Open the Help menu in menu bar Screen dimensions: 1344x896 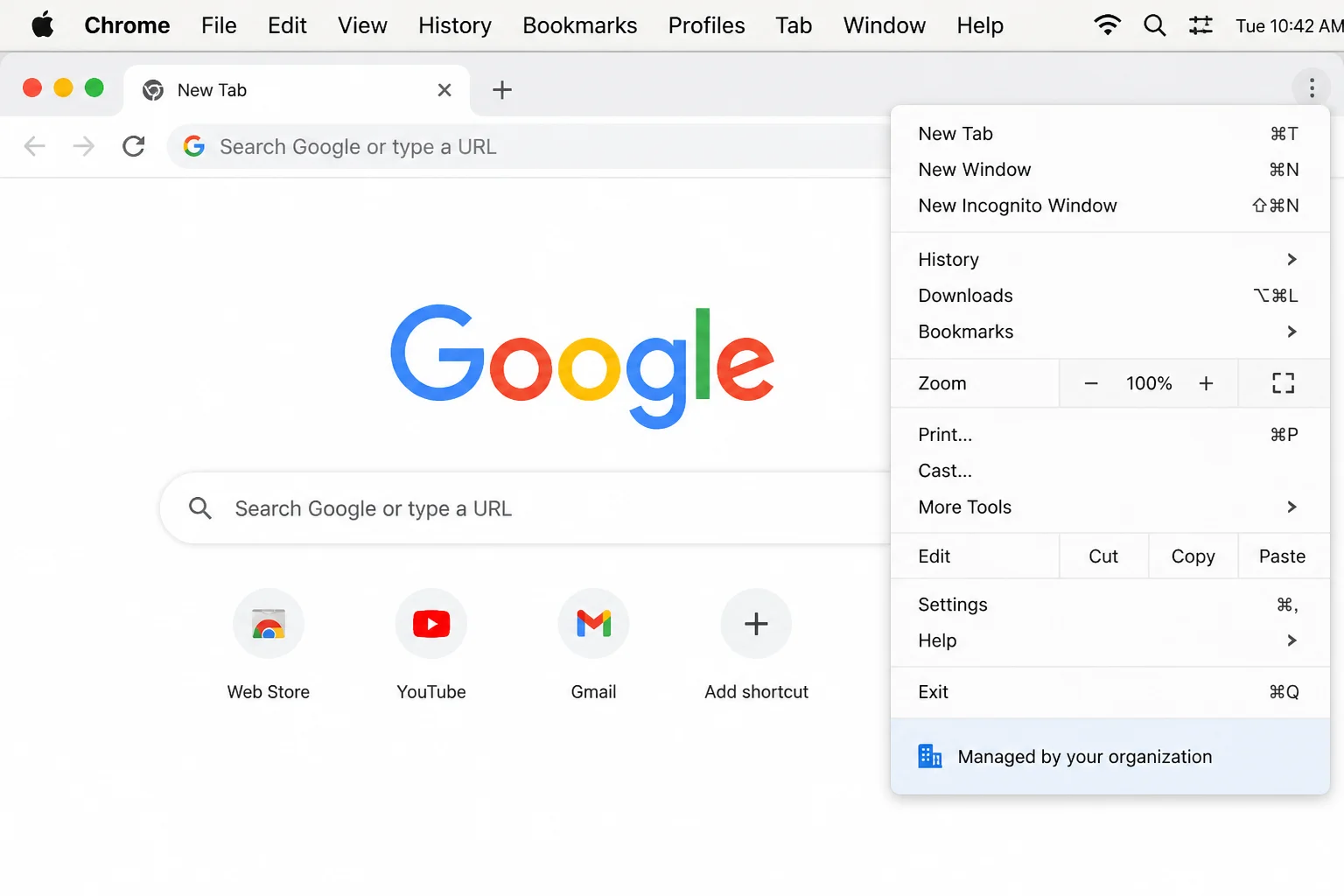click(x=980, y=25)
